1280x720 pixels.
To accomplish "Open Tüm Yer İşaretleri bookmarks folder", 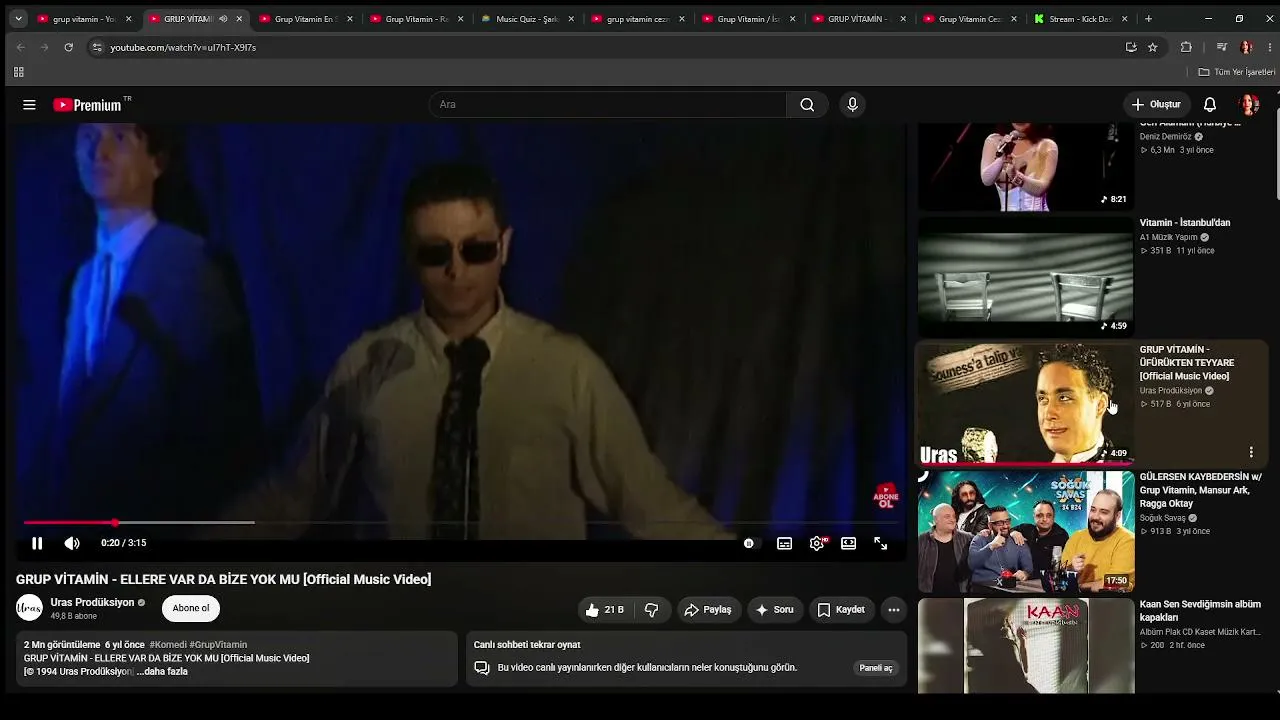I will coord(1237,72).
